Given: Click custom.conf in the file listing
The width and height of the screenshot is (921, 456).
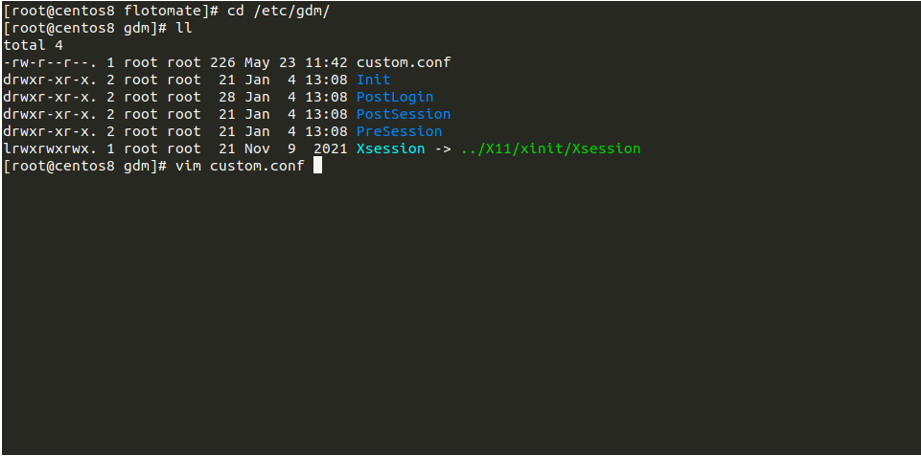Looking at the screenshot, I should point(403,62).
